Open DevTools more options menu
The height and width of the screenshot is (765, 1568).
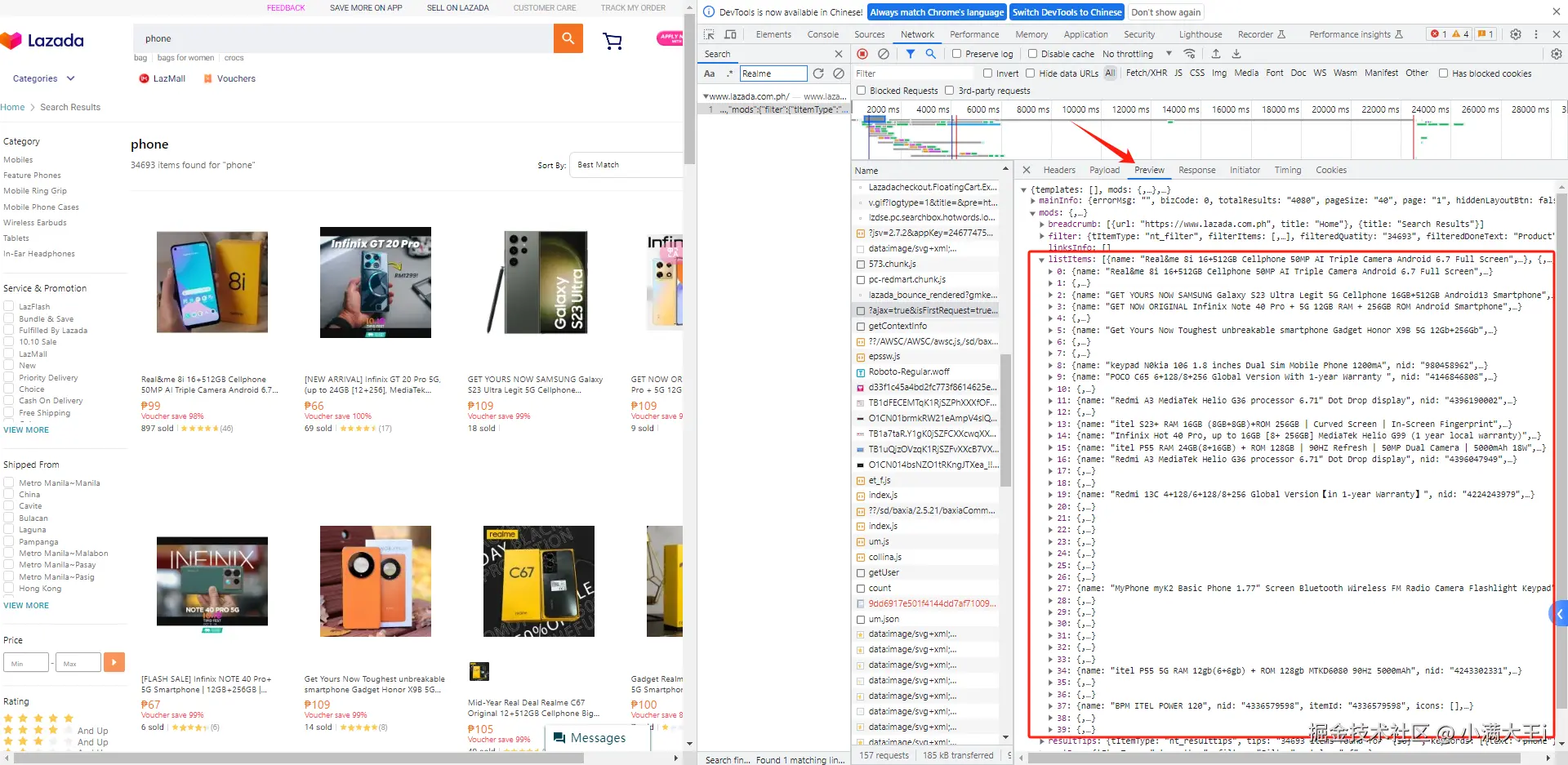(x=1536, y=34)
